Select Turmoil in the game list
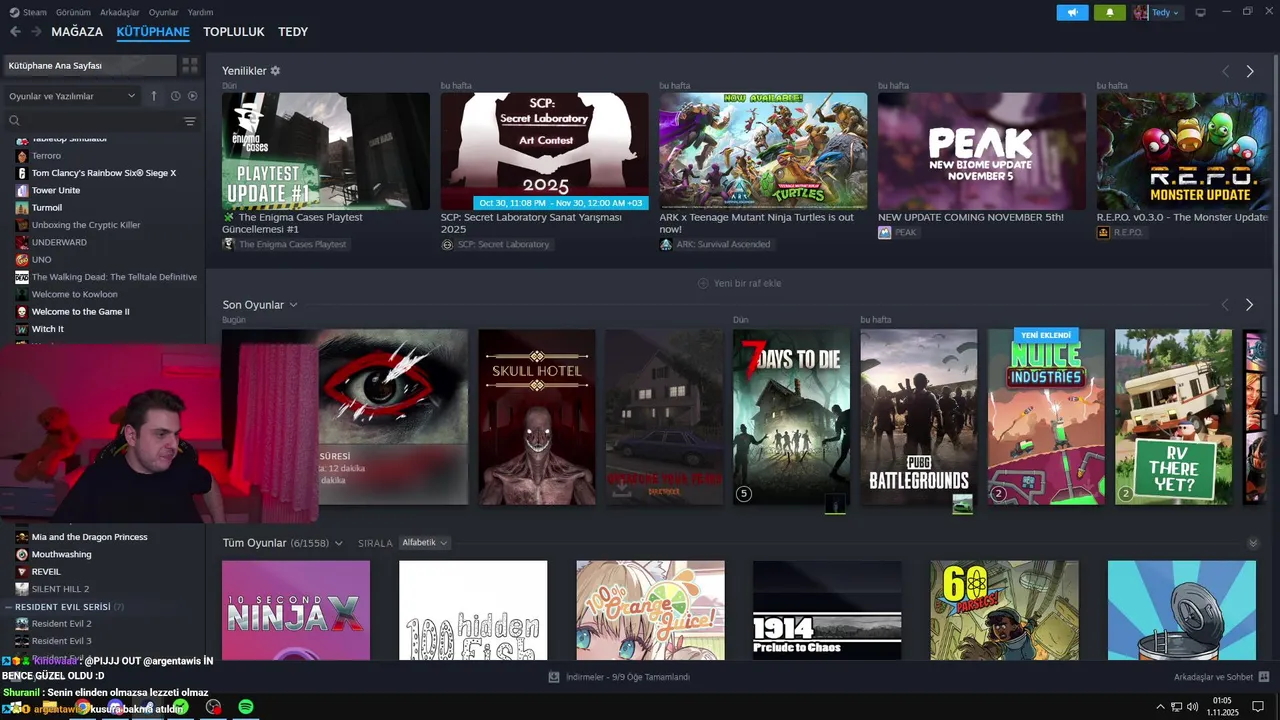This screenshot has width=1280, height=720. click(46, 208)
